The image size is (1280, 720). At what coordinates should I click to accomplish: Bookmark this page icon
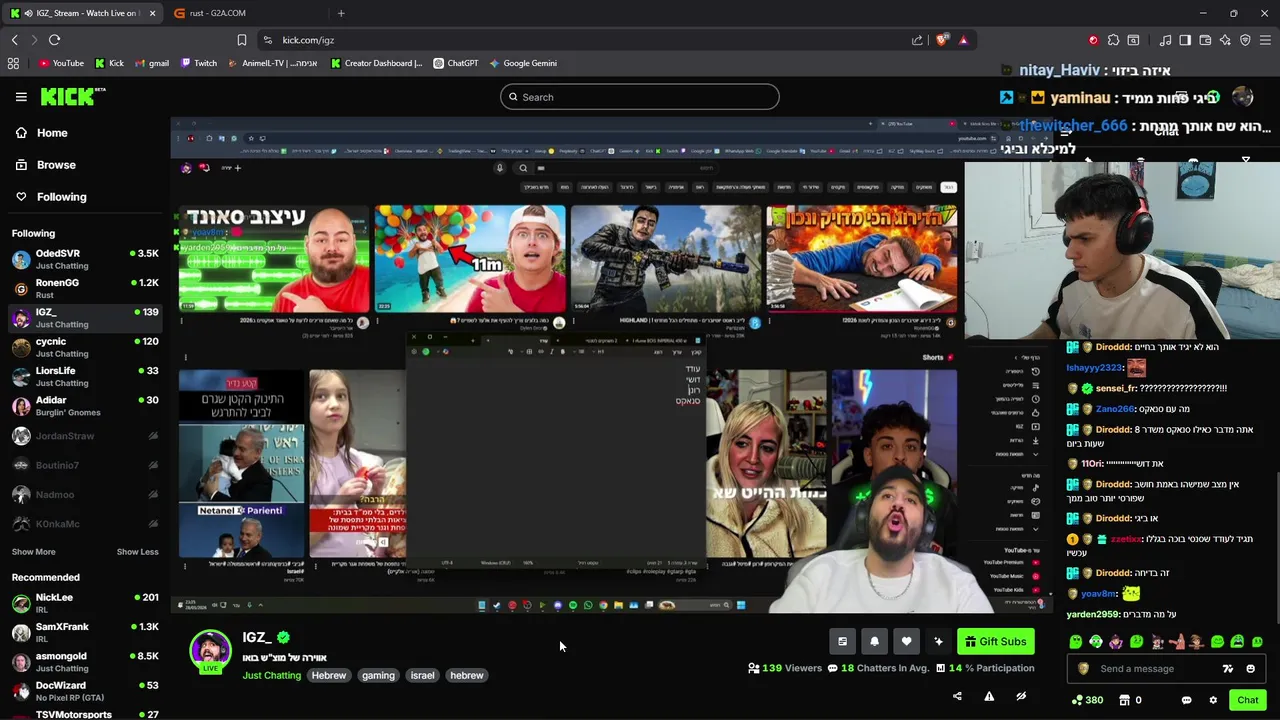242,40
